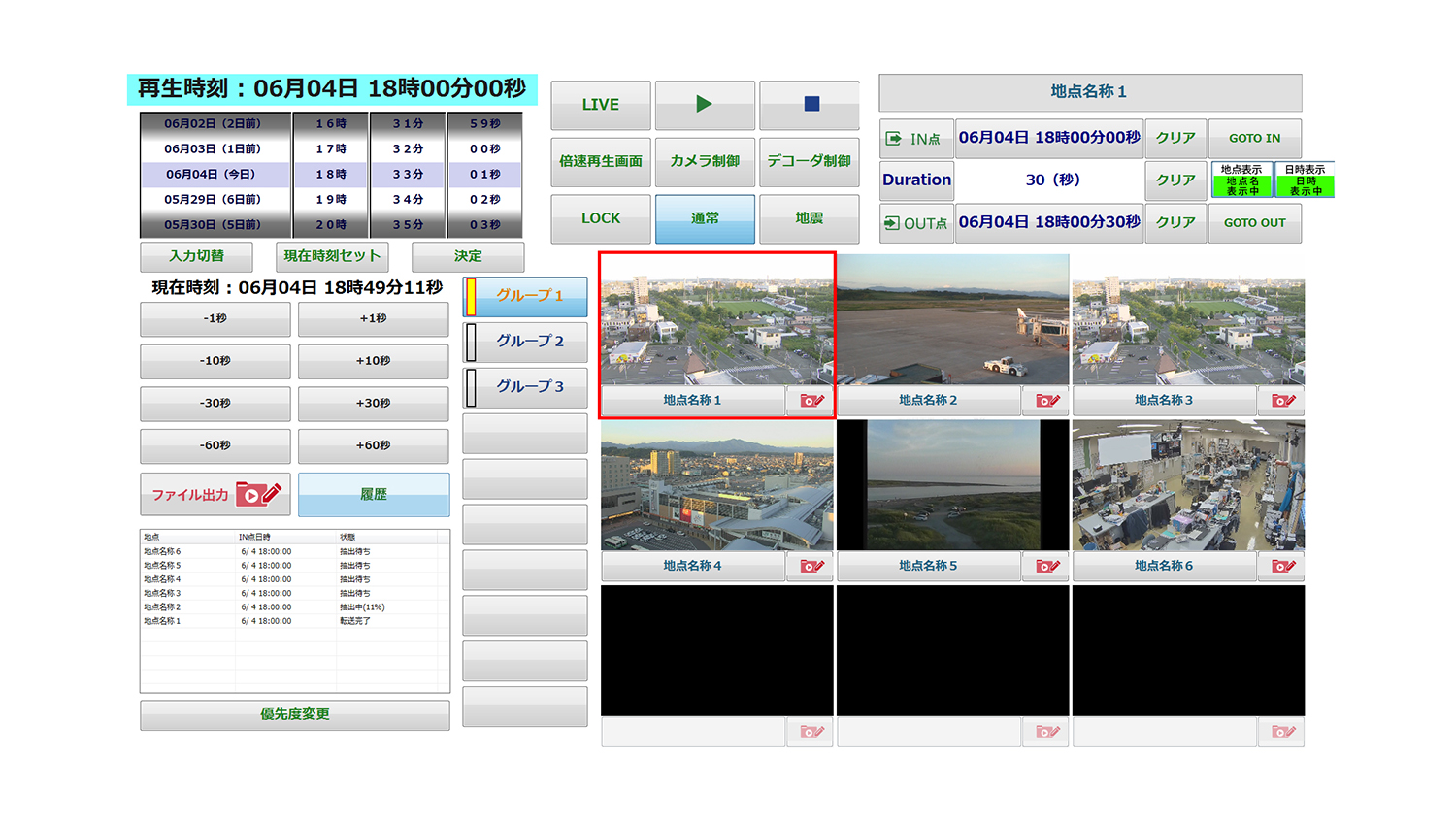This screenshot has height=819, width=1456.
Task: Jump to OUT point with GOTO OUT
Action: pos(1254,223)
